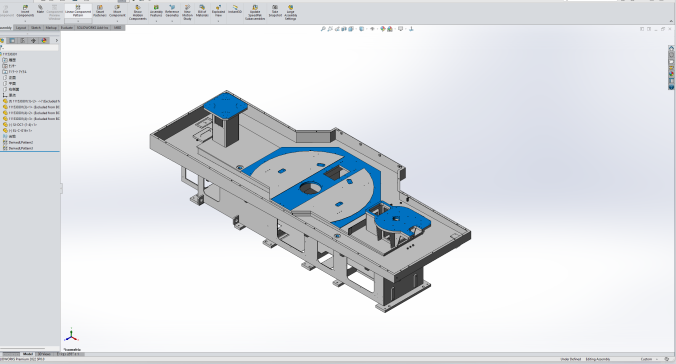676x364 pixels.
Task: Expand Exploded View dropdown arrow
Action: coord(219,21)
